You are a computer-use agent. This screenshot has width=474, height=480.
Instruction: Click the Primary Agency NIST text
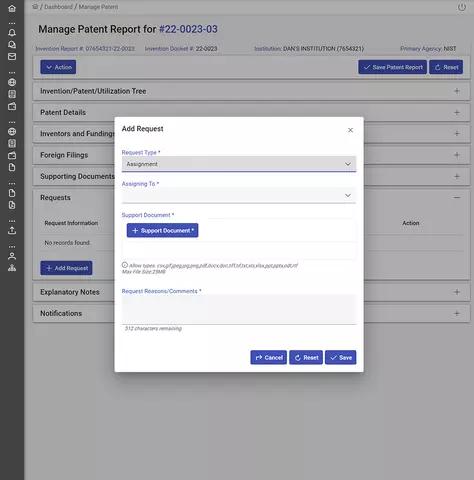(x=428, y=49)
